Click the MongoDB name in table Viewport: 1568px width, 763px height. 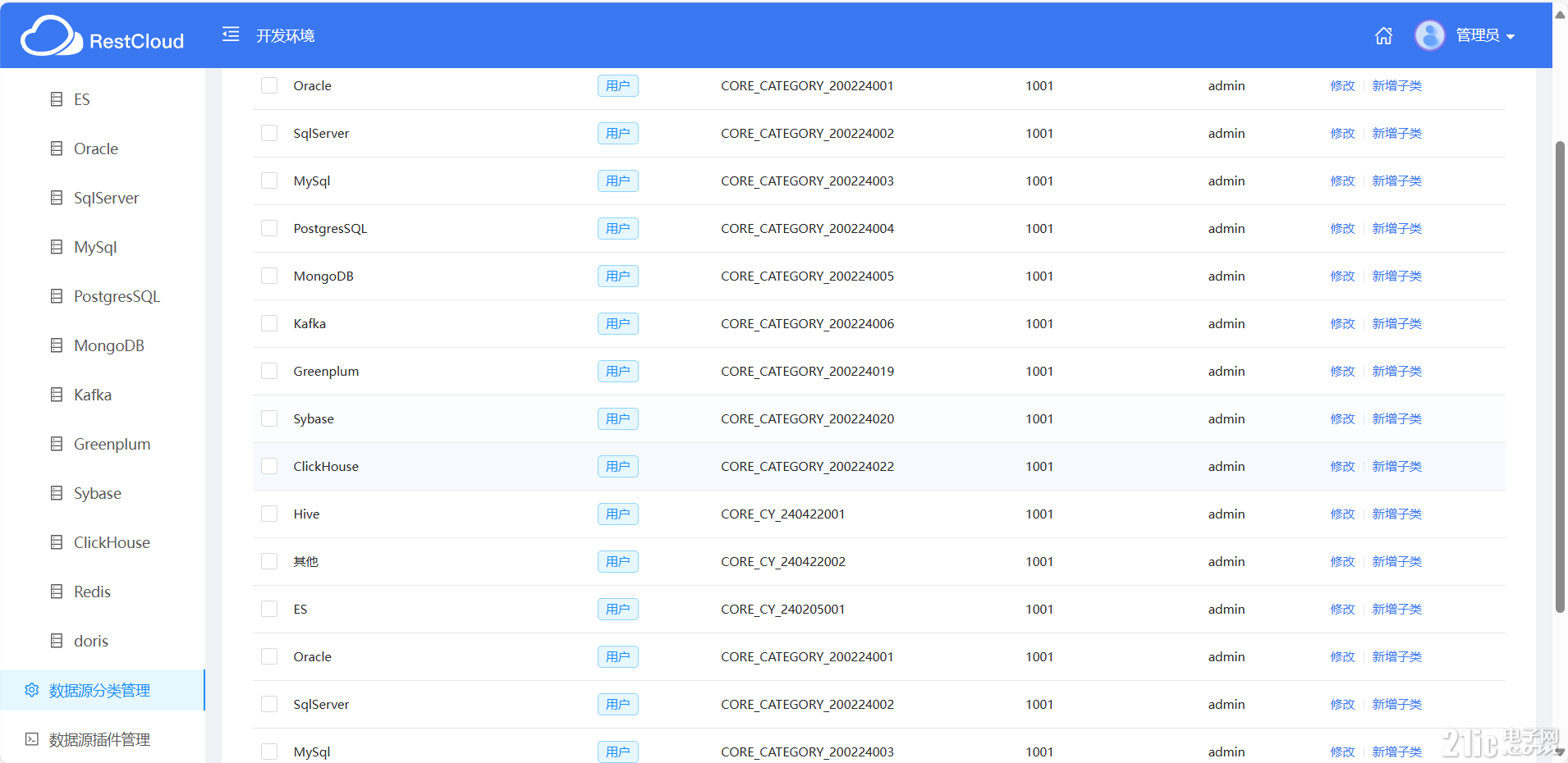coord(323,276)
